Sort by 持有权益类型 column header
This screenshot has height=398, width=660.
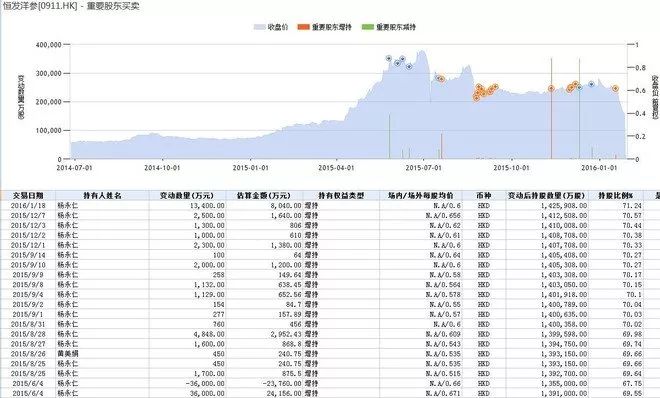coord(341,196)
